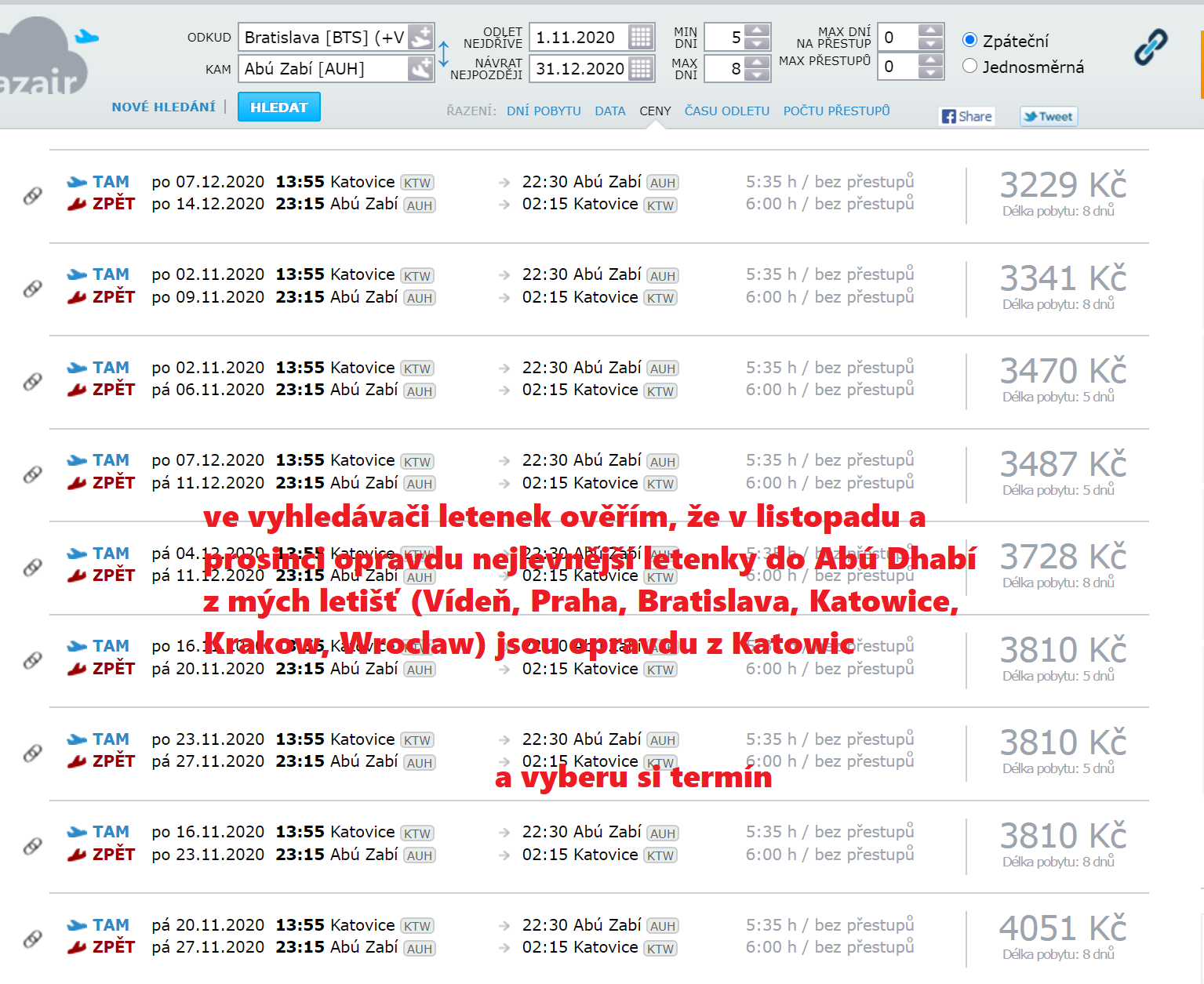Click ZPĚT label in 4051 Kč row
Viewport: 1204px width, 984px height.
(114, 947)
